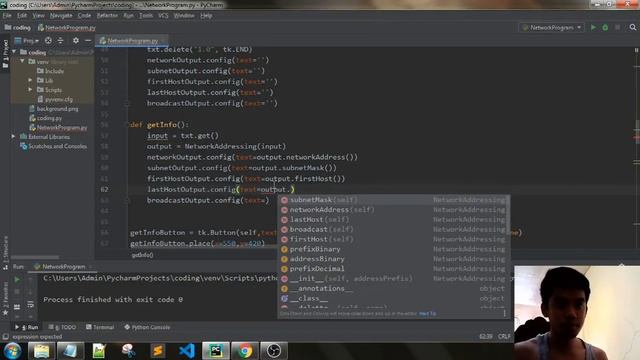
Task: Collapse the coding project root folder
Action: click(15, 52)
